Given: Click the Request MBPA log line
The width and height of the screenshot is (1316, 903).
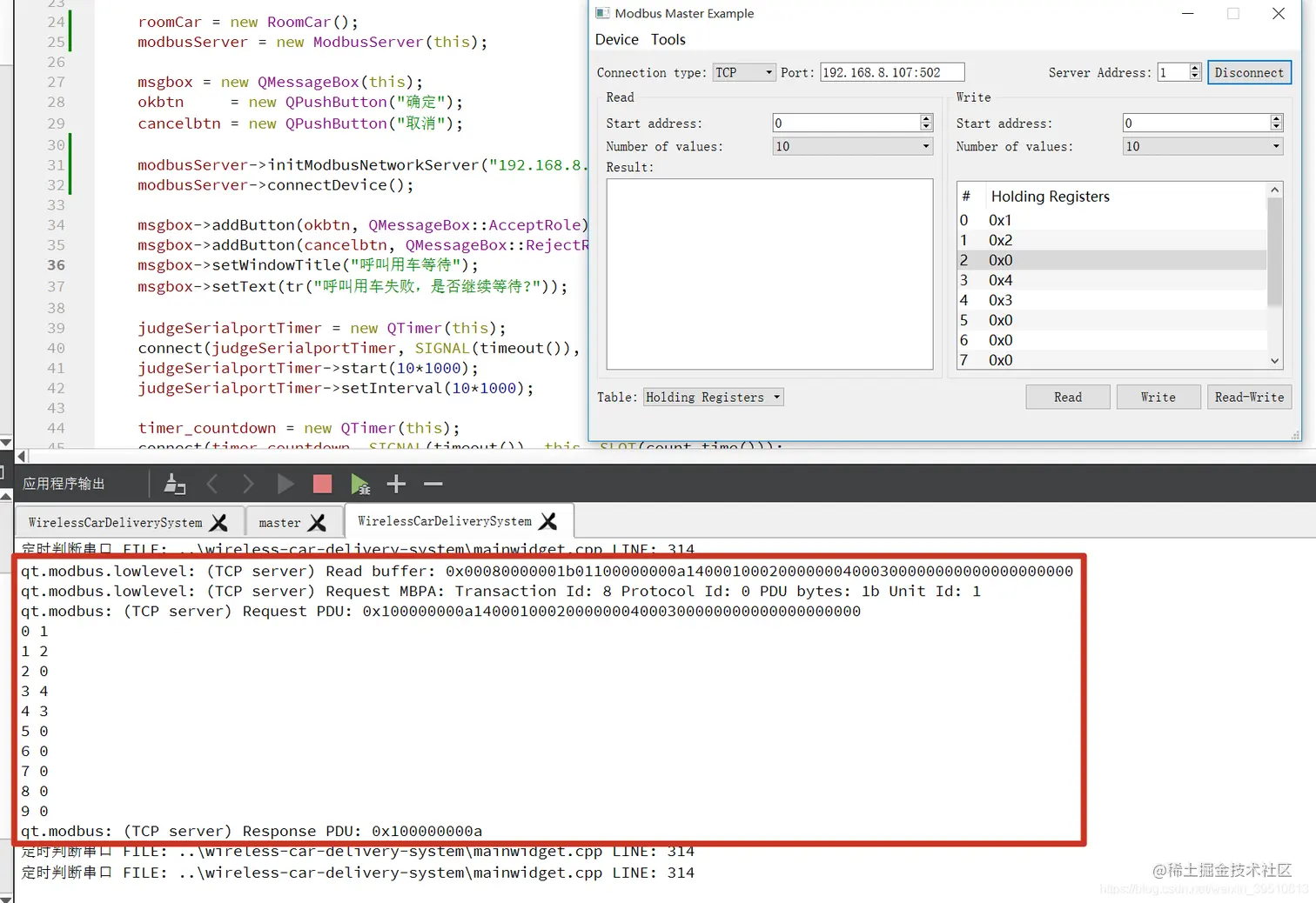Looking at the screenshot, I should (500, 592).
